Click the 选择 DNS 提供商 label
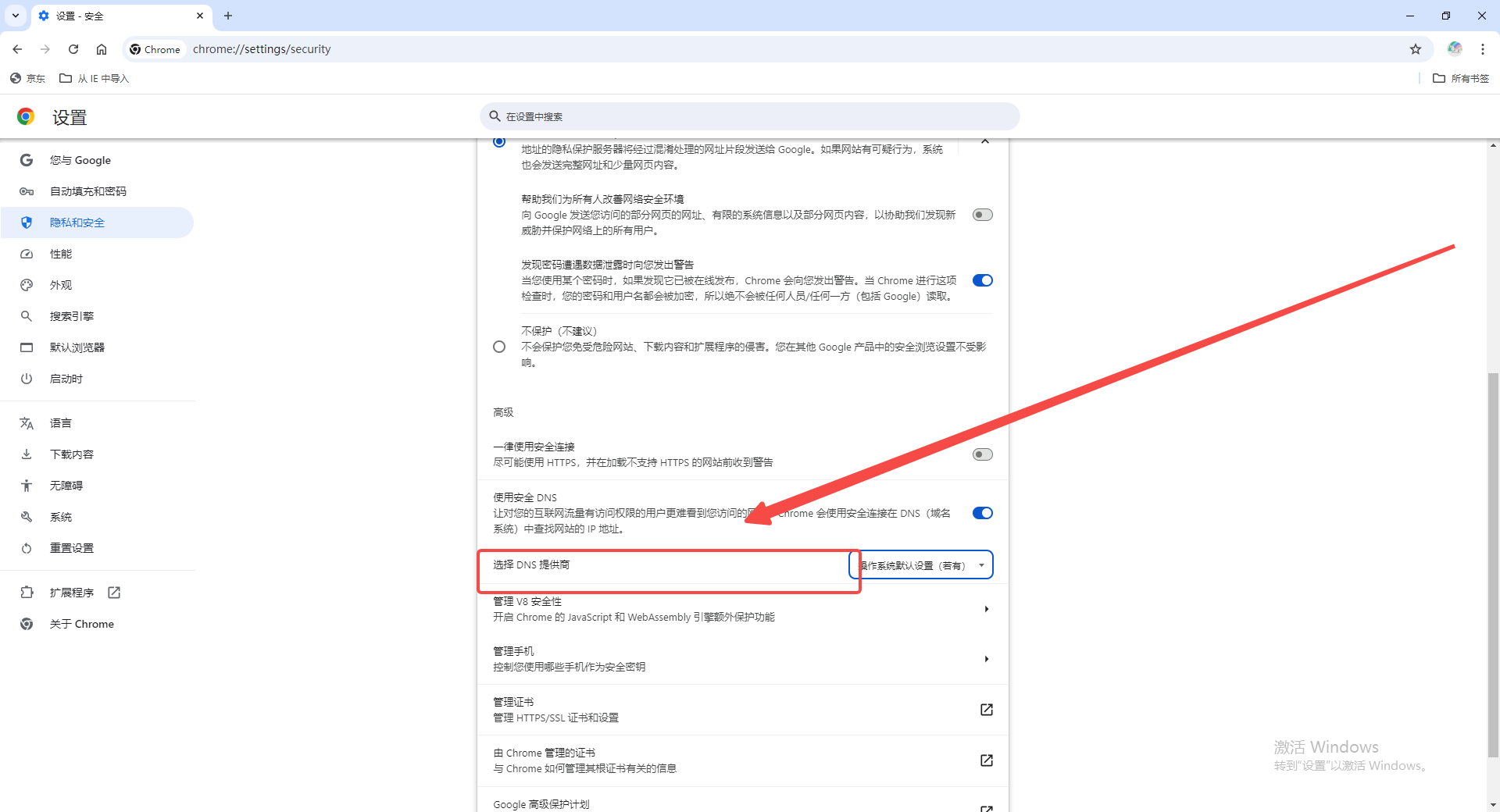 click(x=531, y=564)
